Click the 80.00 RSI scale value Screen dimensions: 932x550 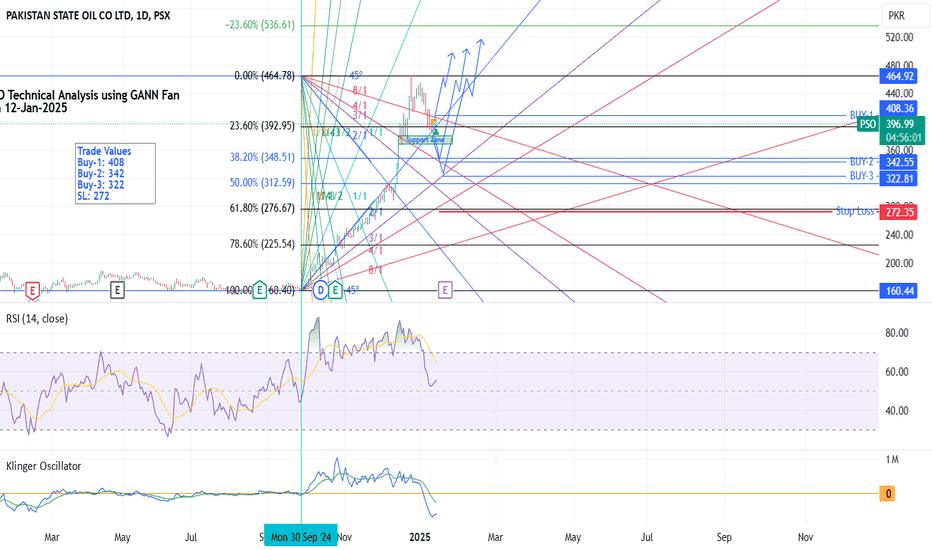coord(897,333)
